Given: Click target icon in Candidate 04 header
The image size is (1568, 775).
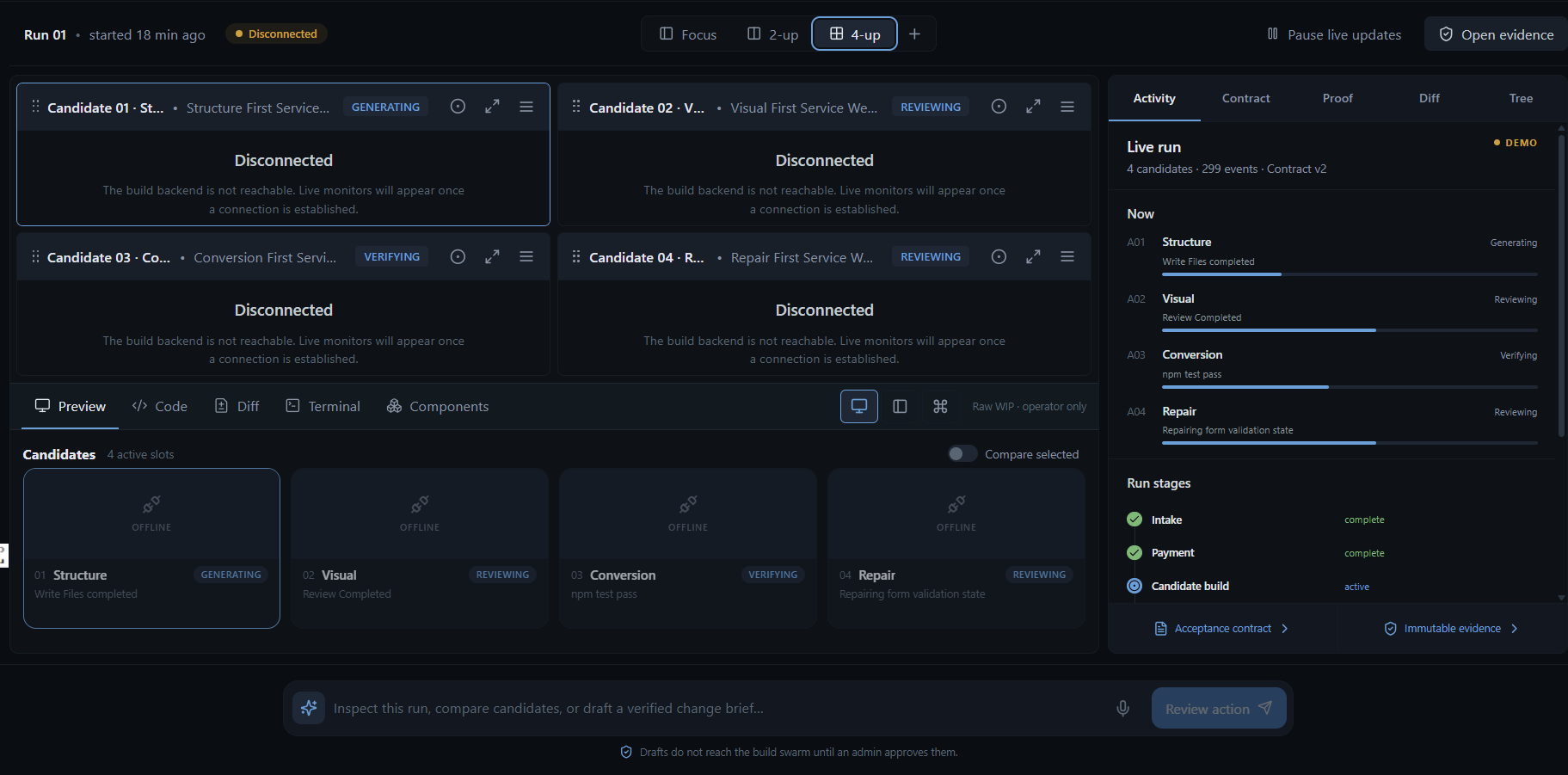Looking at the screenshot, I should tap(999, 256).
